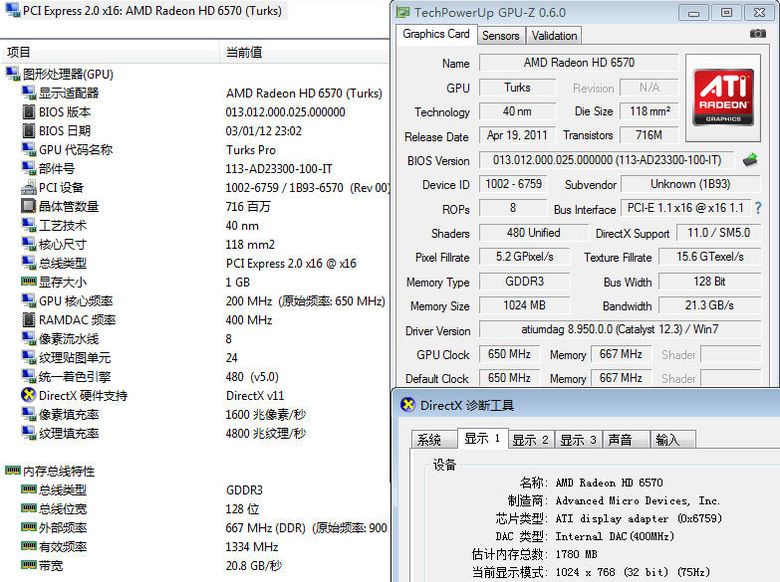Click the 纹理贴图单元 row icon

pos(29,357)
